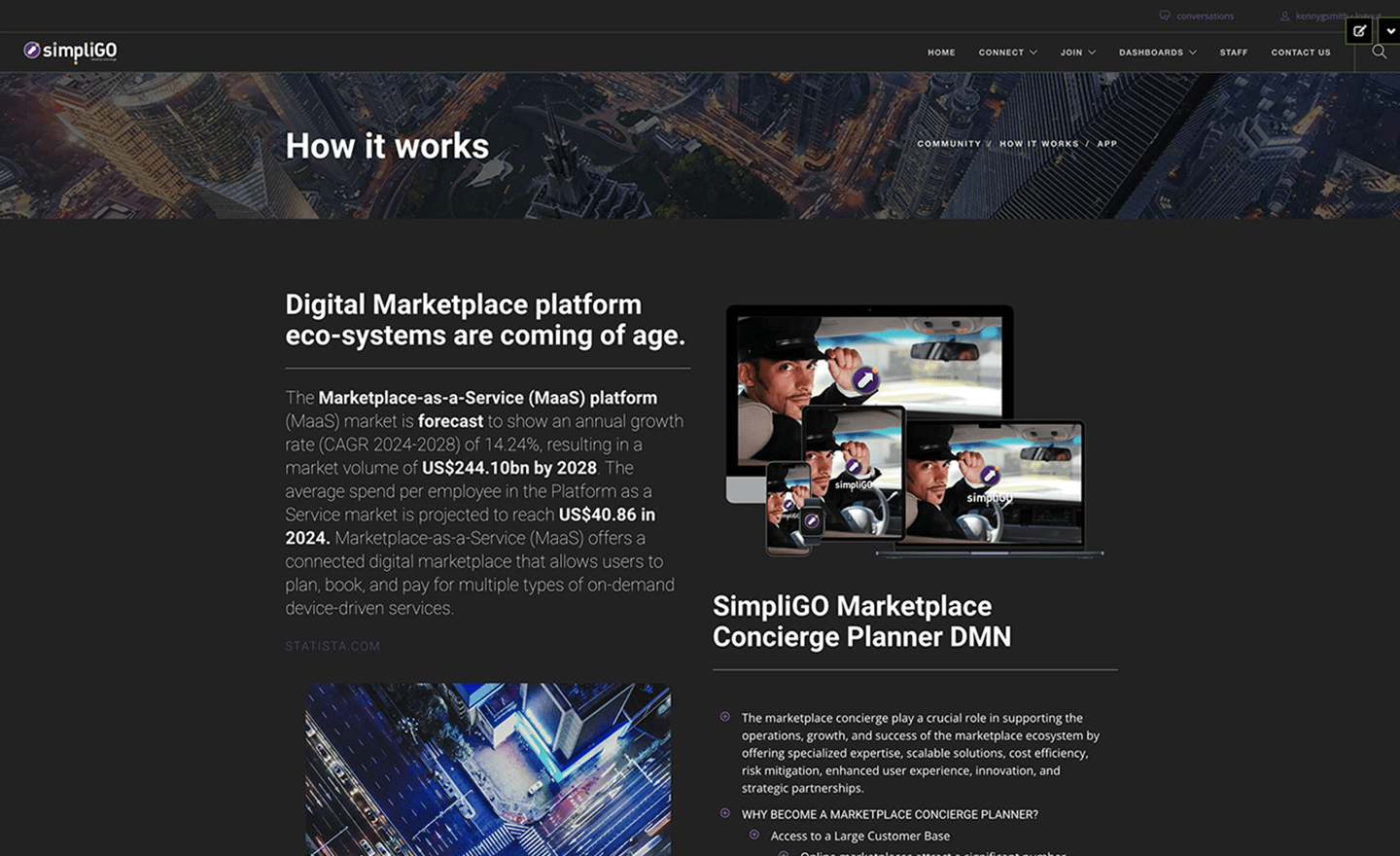Expand the JOIN dropdown chevron

tap(1092, 53)
